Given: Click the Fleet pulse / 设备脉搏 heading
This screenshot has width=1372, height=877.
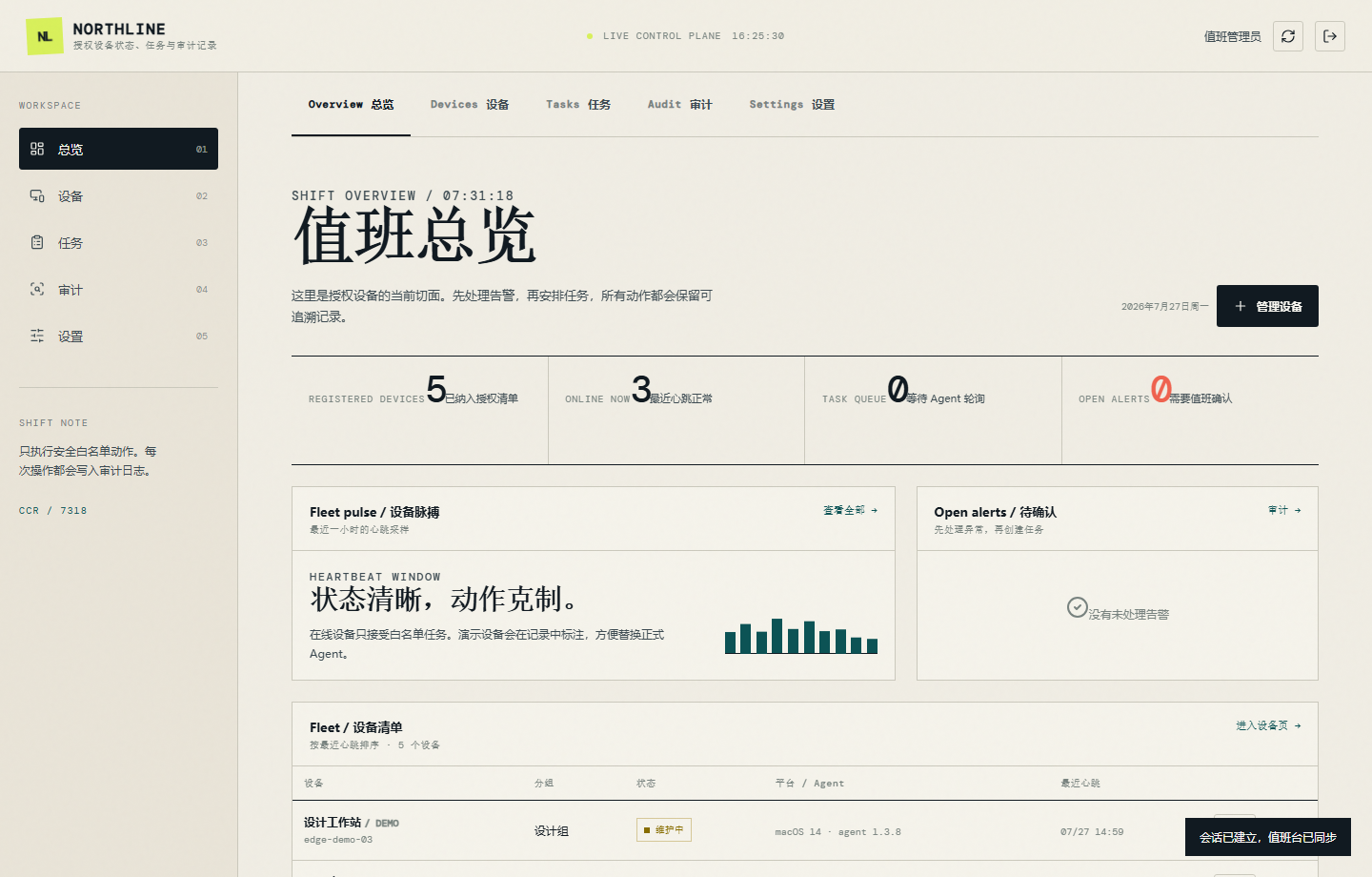Looking at the screenshot, I should pos(374,512).
